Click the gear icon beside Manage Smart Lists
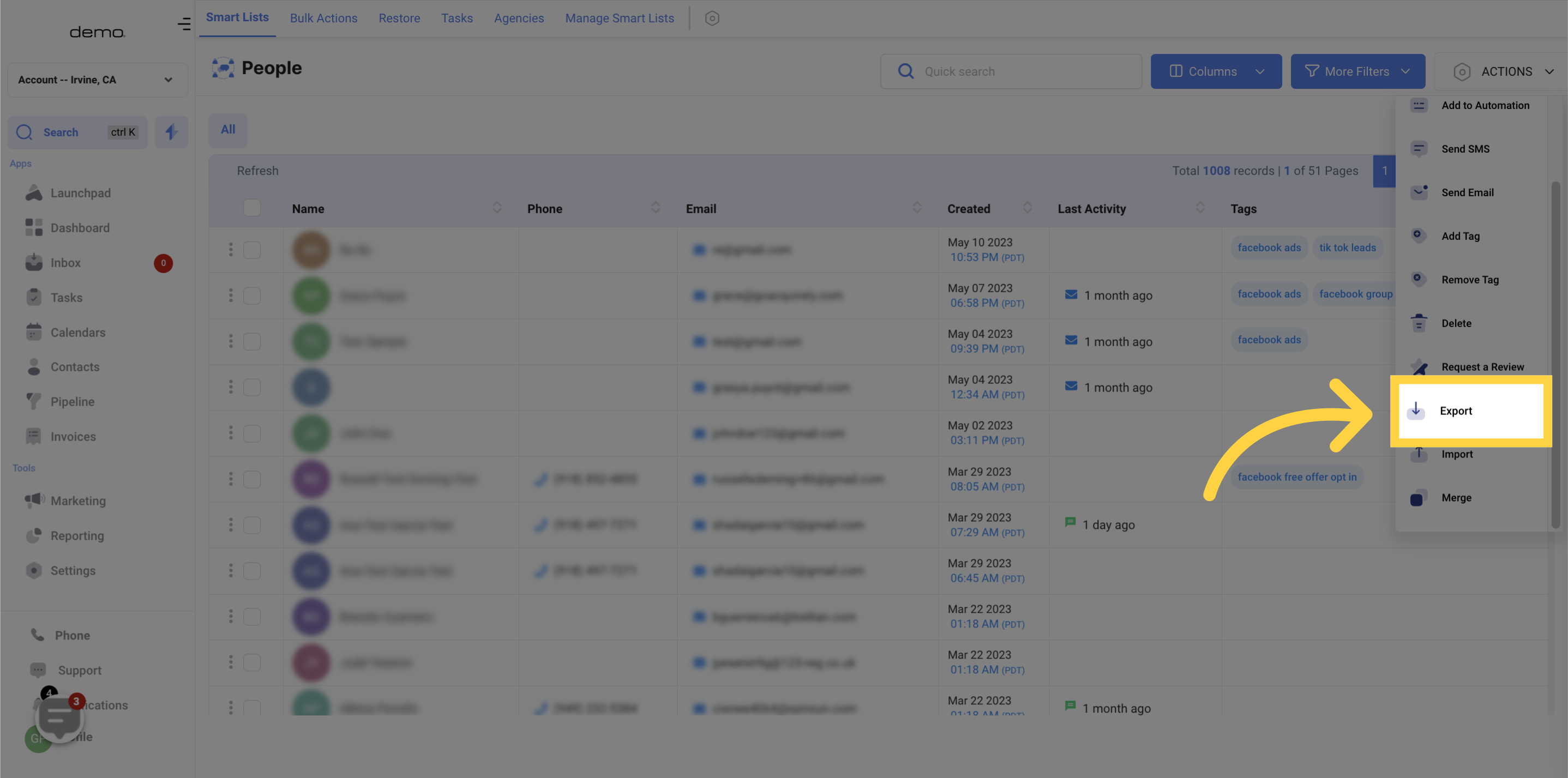1568x778 pixels. (x=712, y=18)
